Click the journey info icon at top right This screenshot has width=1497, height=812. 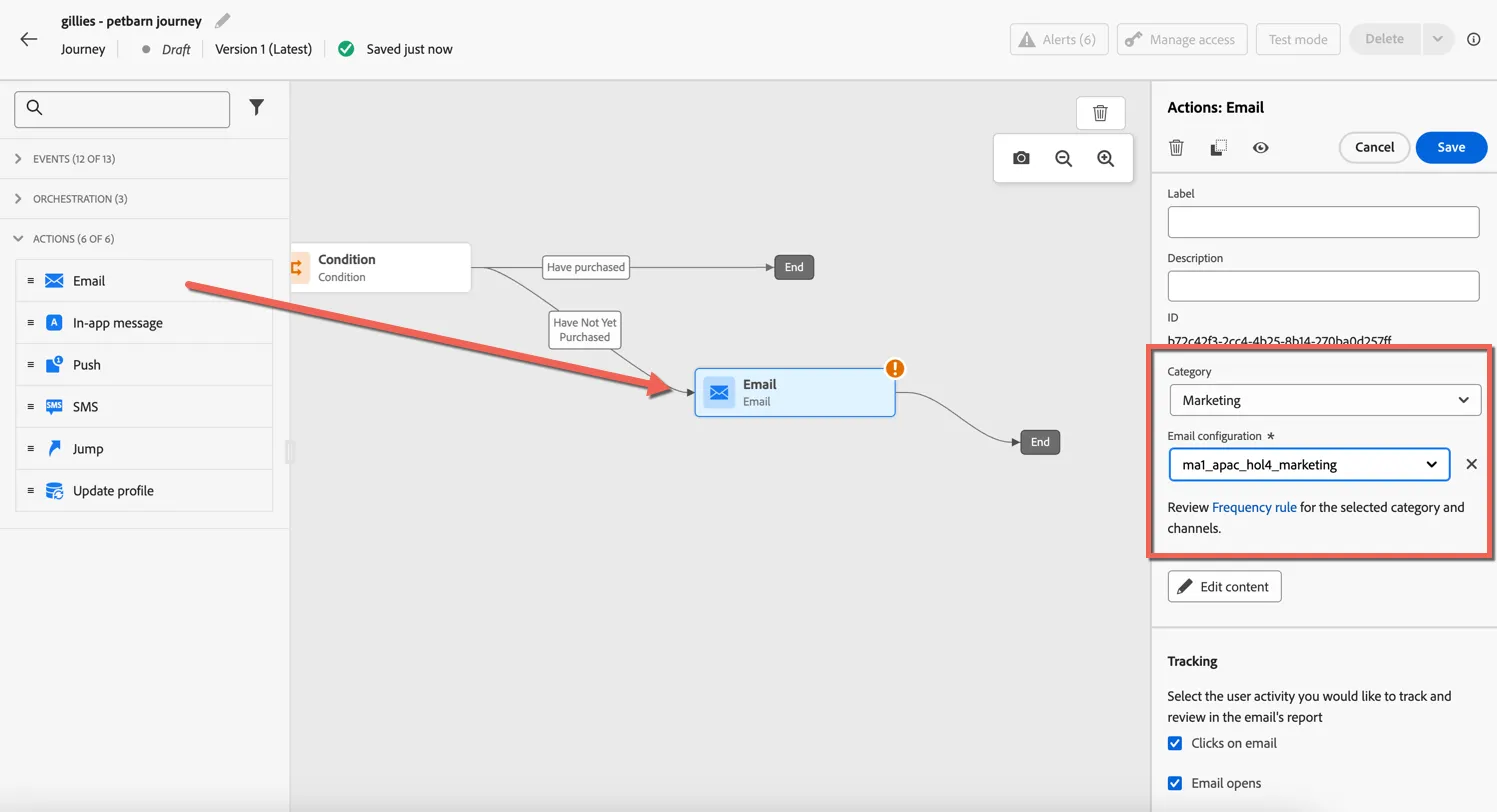coord(1473,39)
